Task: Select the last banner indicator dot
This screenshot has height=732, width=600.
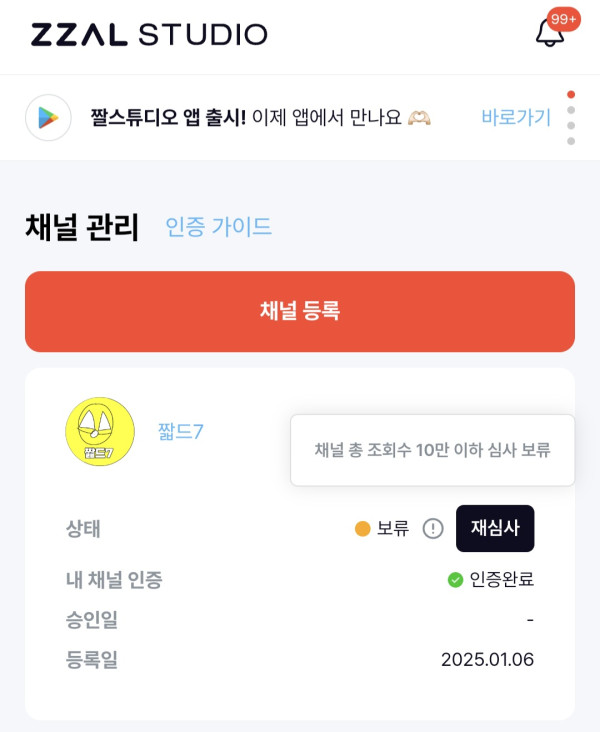Action: click(x=571, y=142)
